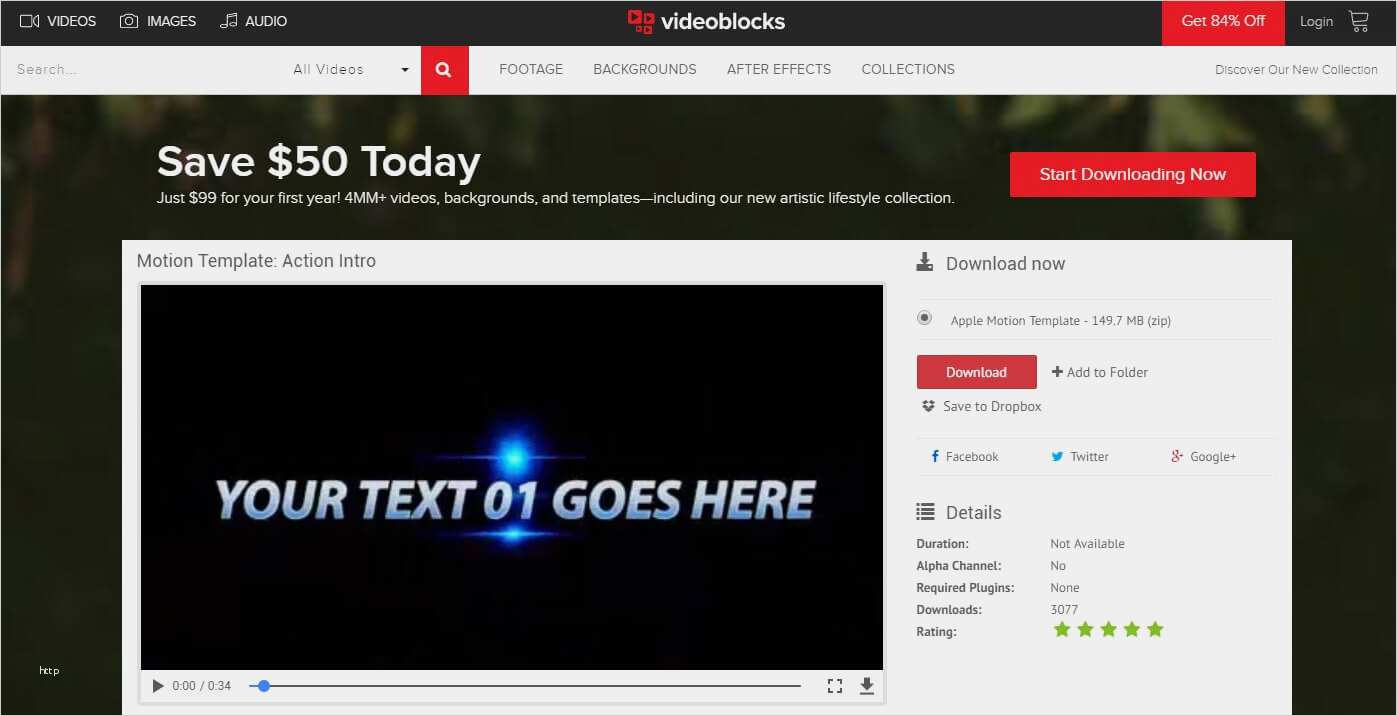Click Start Downloading Now button
This screenshot has width=1397, height=716.
tap(1132, 175)
